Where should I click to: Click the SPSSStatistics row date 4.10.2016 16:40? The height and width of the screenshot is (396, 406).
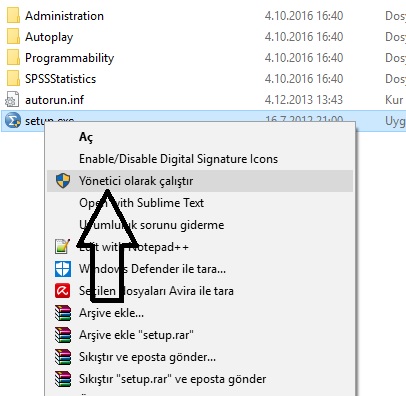304,79
